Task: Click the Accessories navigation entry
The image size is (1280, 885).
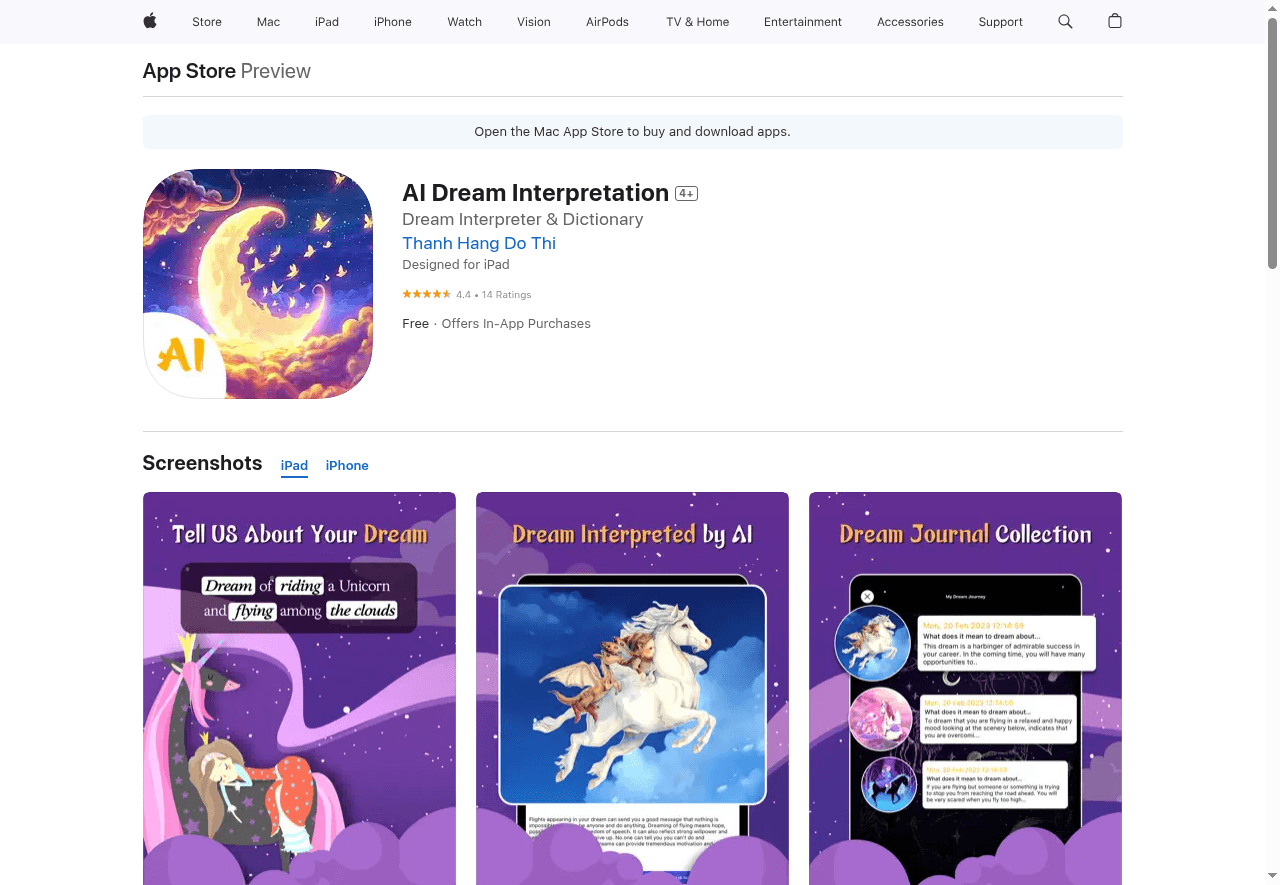Action: [x=910, y=22]
